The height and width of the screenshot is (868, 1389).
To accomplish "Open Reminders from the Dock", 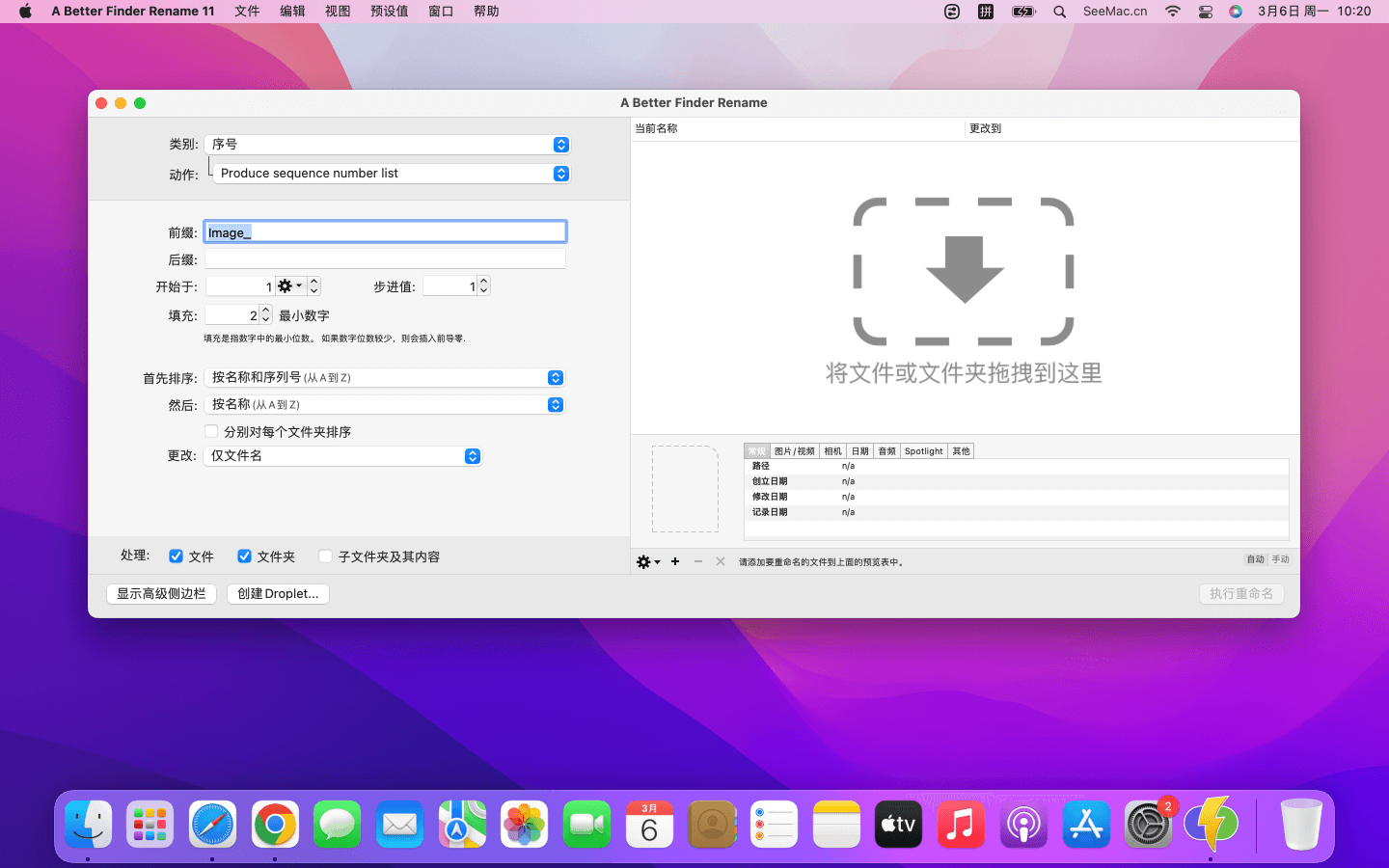I will (x=774, y=825).
